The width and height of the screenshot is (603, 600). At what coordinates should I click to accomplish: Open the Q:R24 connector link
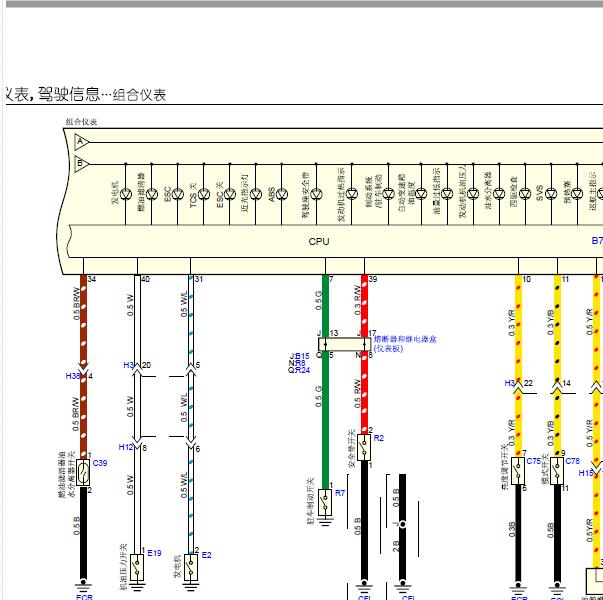point(299,370)
